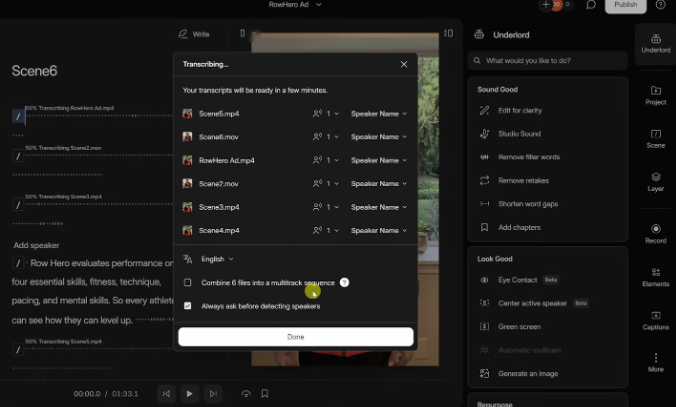Open Speaker Name dropdown for Scene4.mp4

(379, 231)
